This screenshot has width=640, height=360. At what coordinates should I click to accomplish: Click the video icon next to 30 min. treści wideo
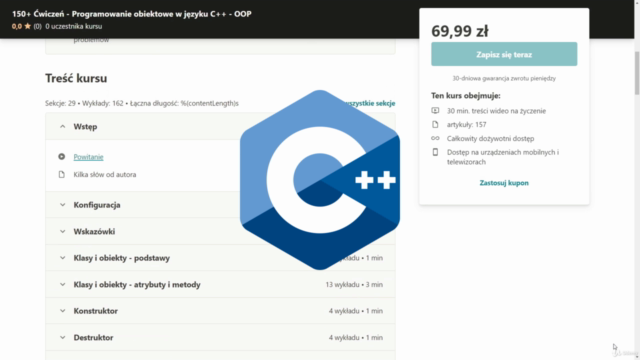pyautogui.click(x=435, y=111)
